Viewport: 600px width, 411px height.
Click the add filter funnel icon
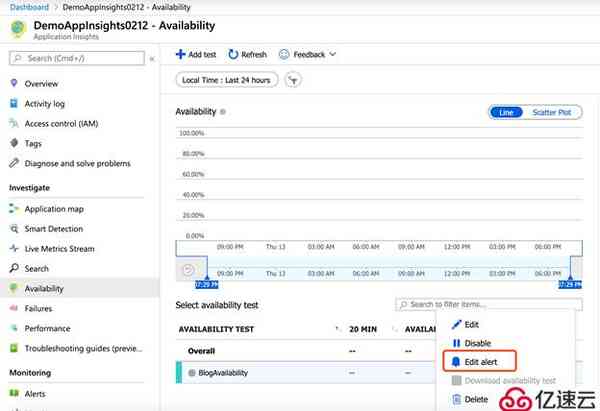coord(293,80)
